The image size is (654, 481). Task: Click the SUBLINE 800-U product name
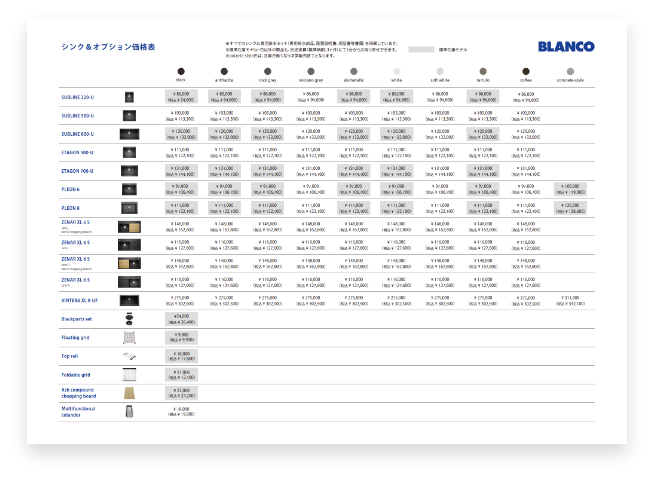tap(78, 134)
